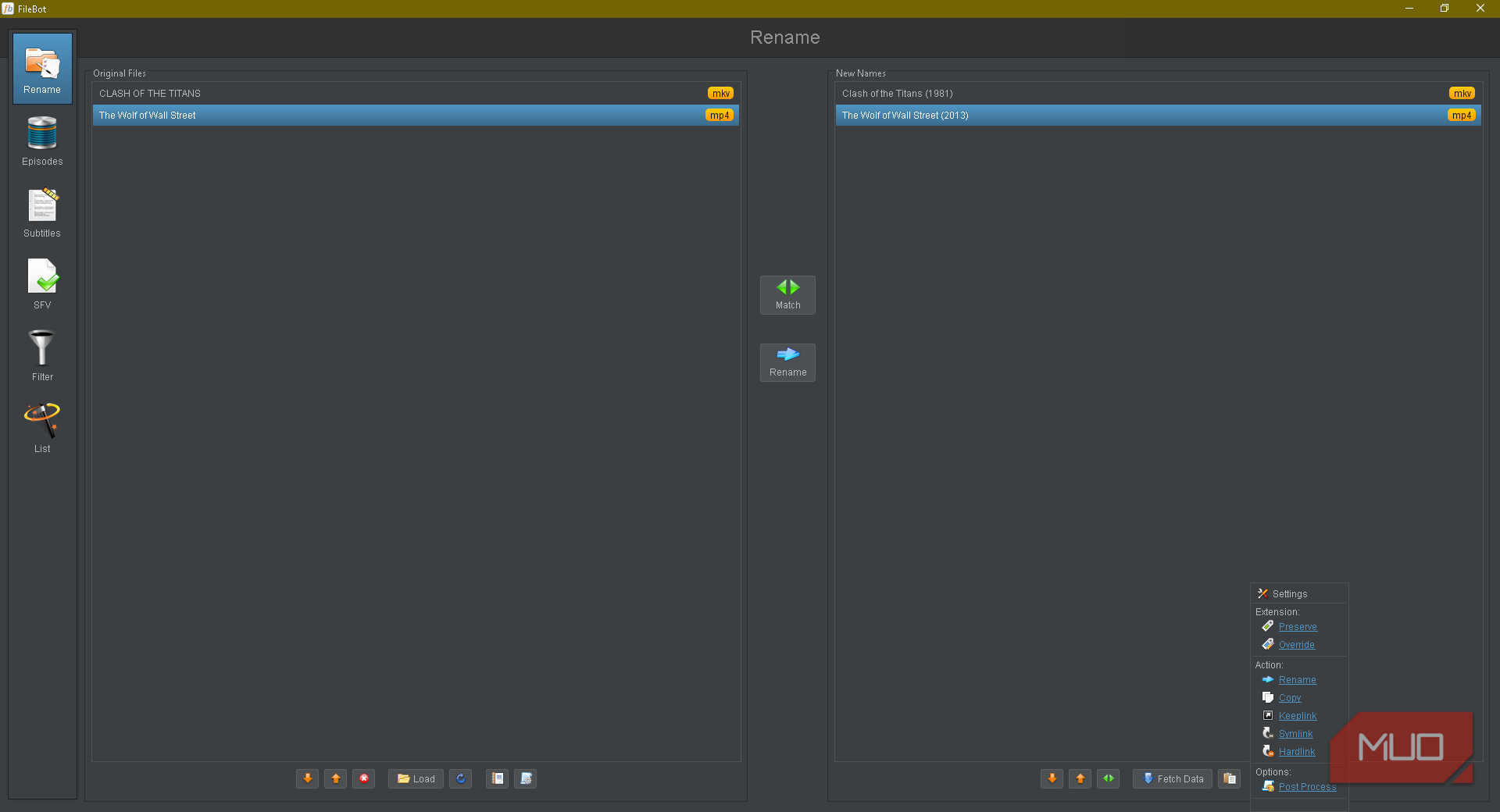The height and width of the screenshot is (812, 1500).
Task: Move new name down with orange down arrow
Action: pos(1052,778)
